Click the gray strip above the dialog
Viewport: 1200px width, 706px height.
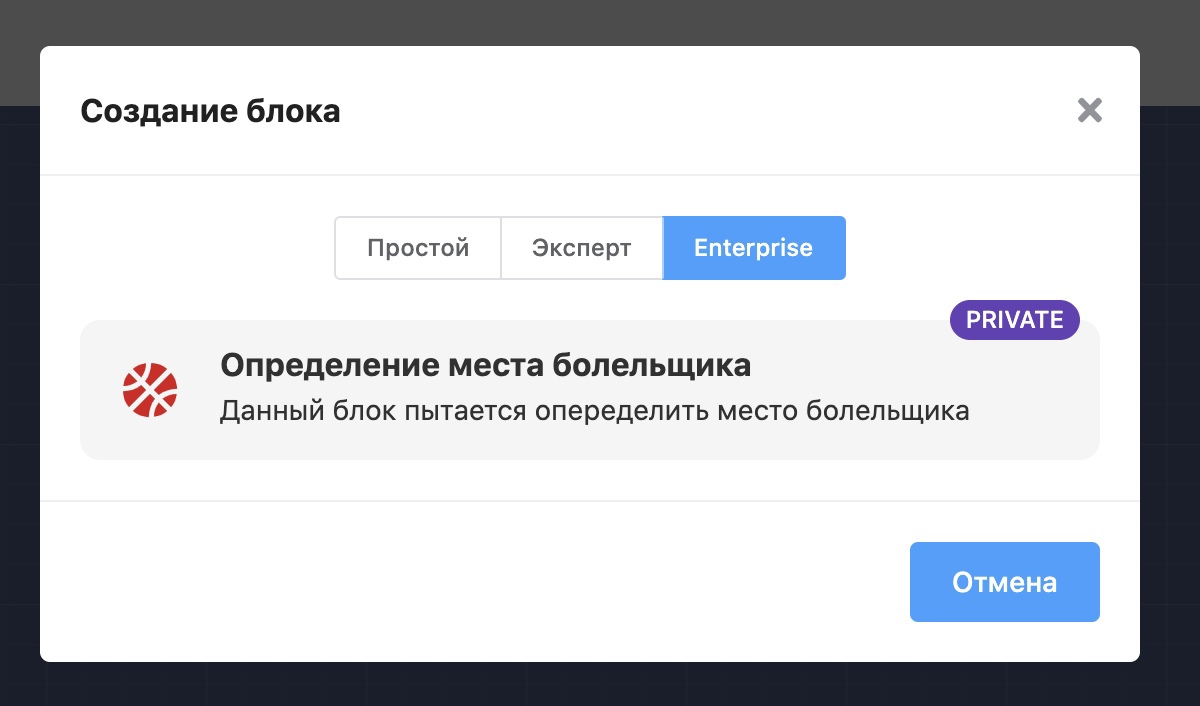tap(600, 22)
